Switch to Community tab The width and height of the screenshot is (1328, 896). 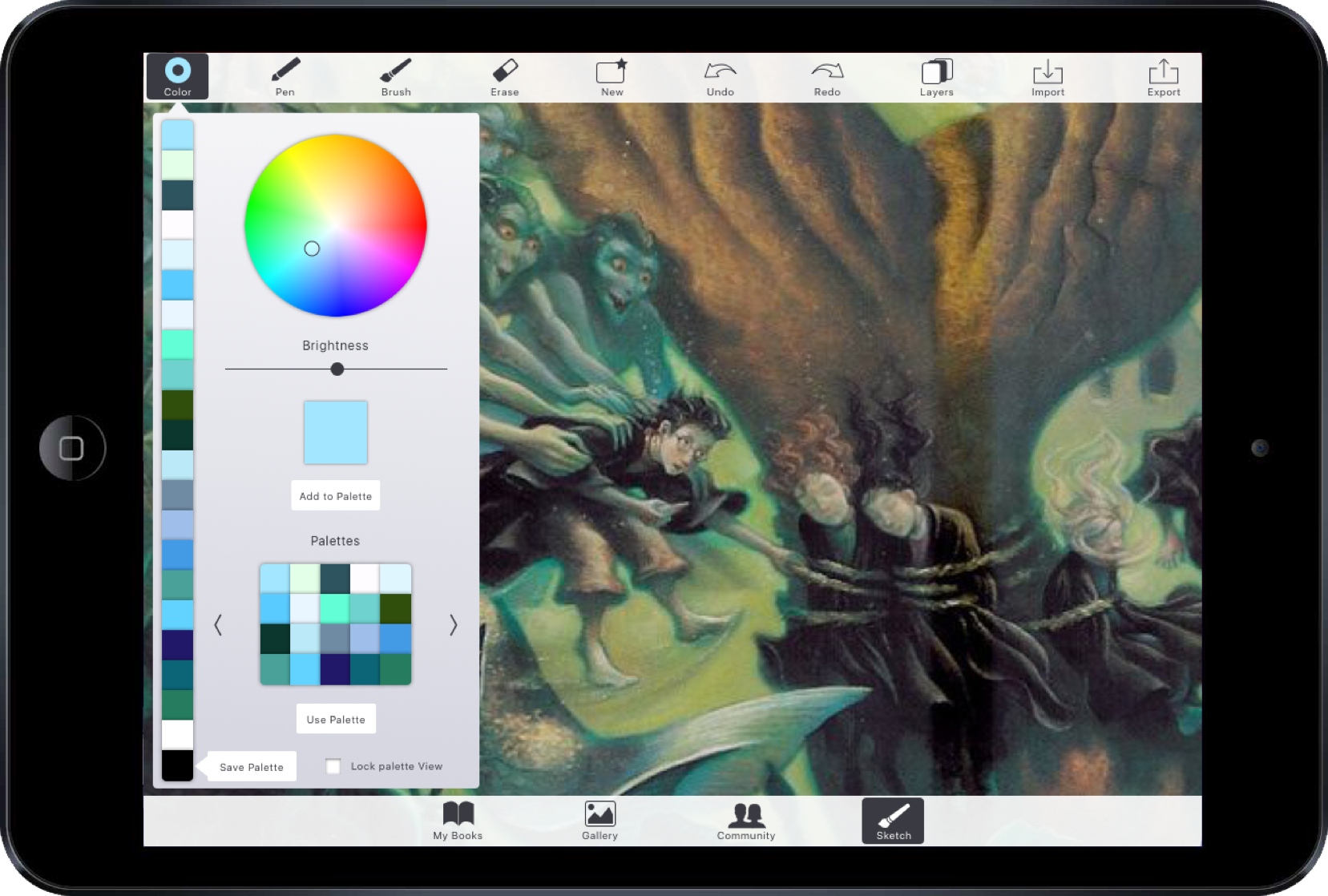click(746, 821)
